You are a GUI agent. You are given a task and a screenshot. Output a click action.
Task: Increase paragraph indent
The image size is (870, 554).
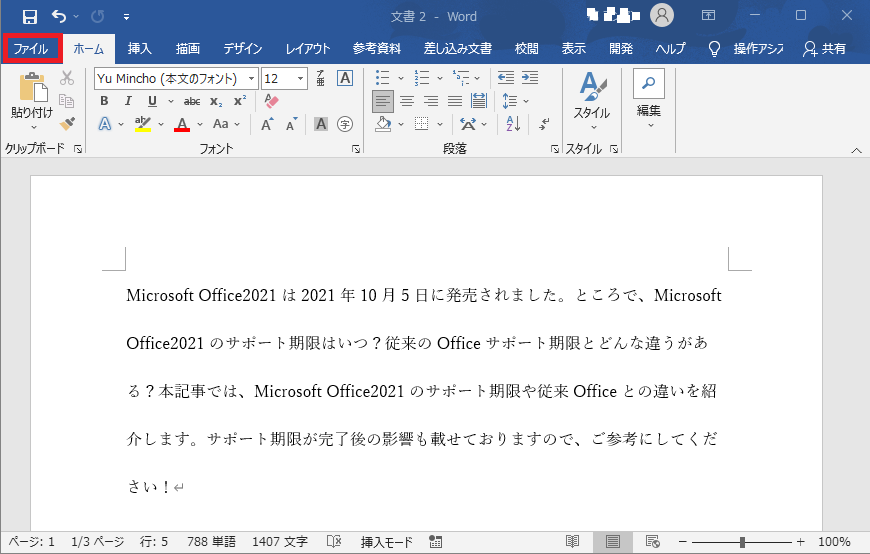pyautogui.click(x=530, y=78)
